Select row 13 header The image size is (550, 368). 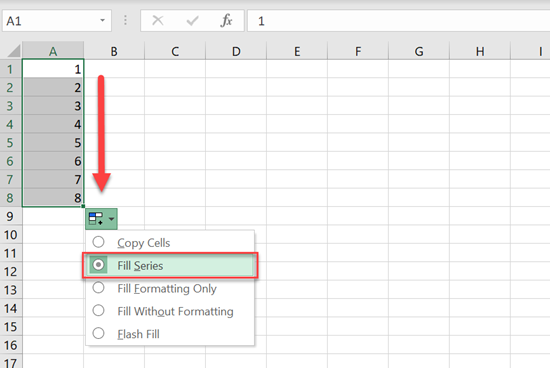coord(11,290)
